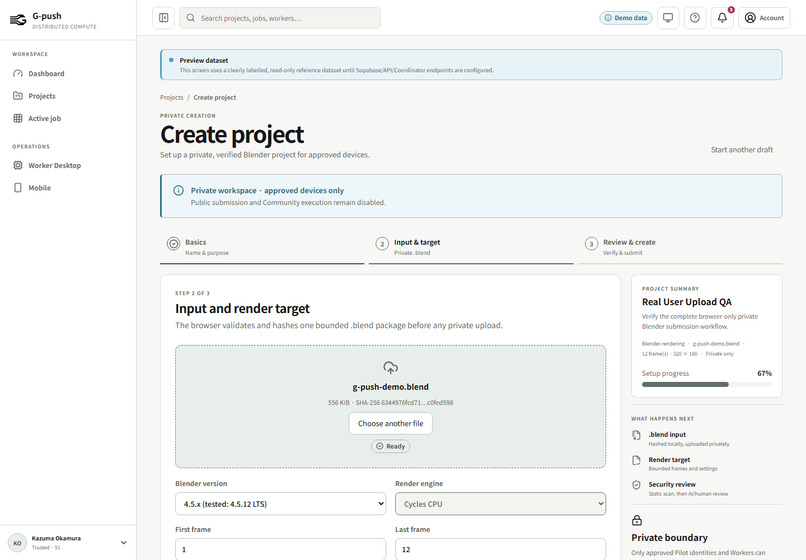Click the search projects input field
The image size is (806, 560).
coord(280,18)
